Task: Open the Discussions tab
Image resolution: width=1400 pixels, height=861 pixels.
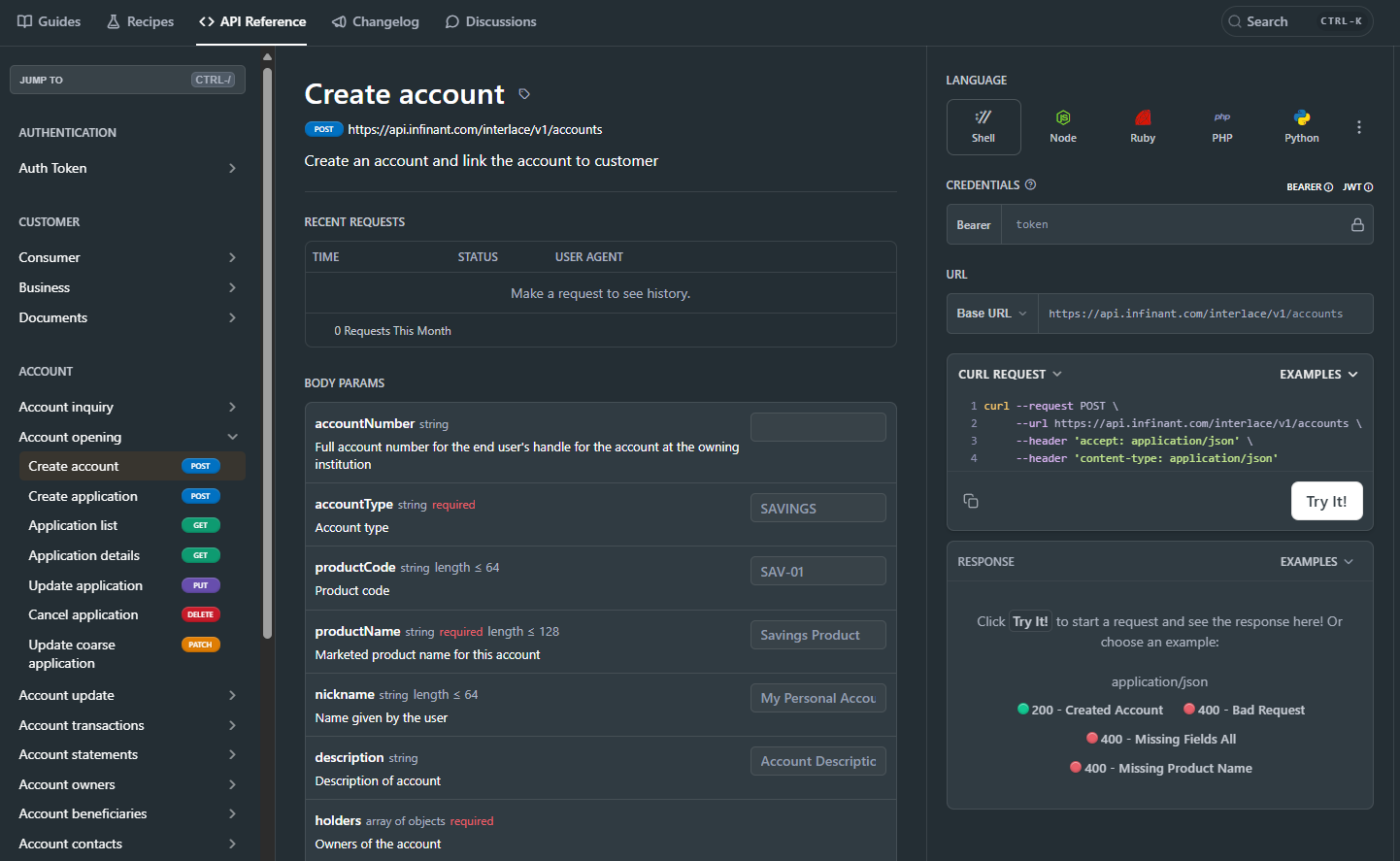Action: tap(490, 21)
